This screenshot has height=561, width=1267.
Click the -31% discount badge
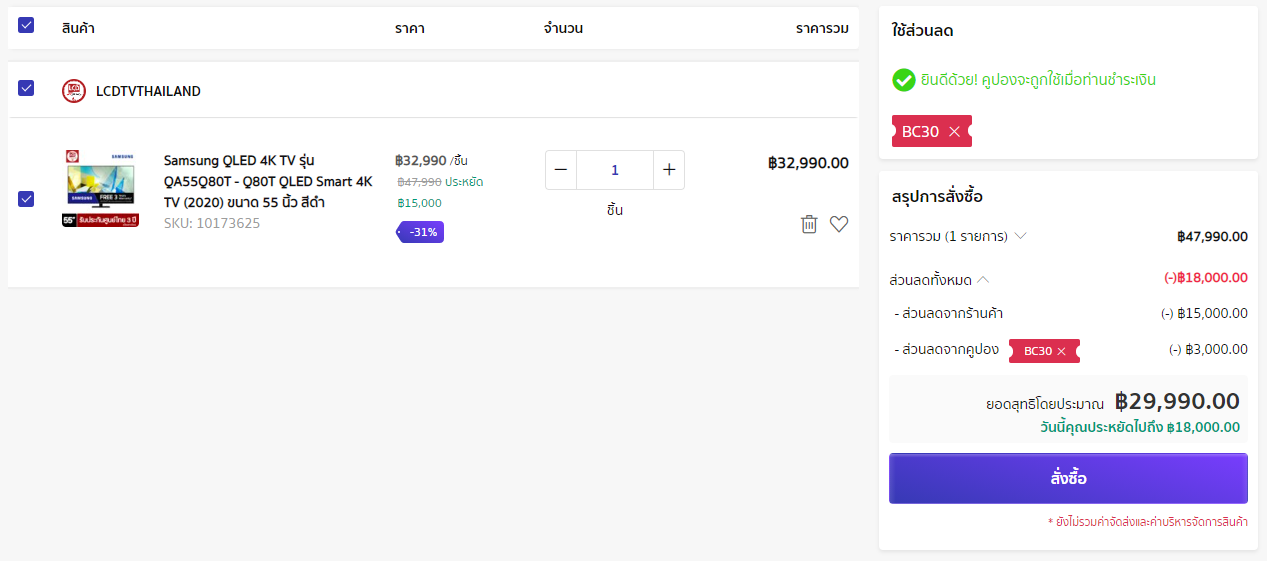(x=420, y=232)
